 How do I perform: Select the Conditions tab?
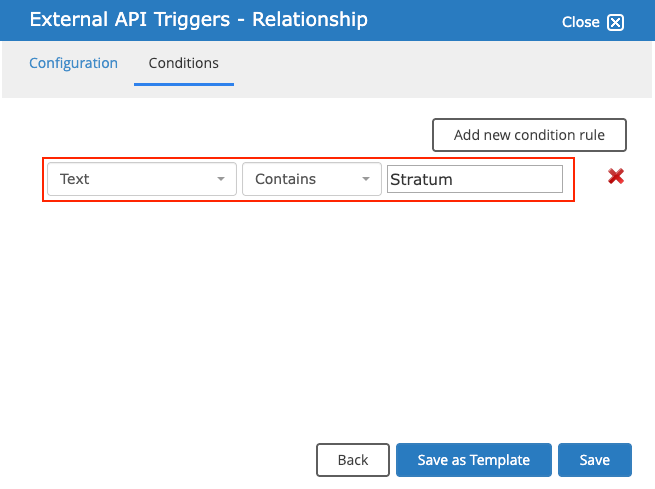183,63
